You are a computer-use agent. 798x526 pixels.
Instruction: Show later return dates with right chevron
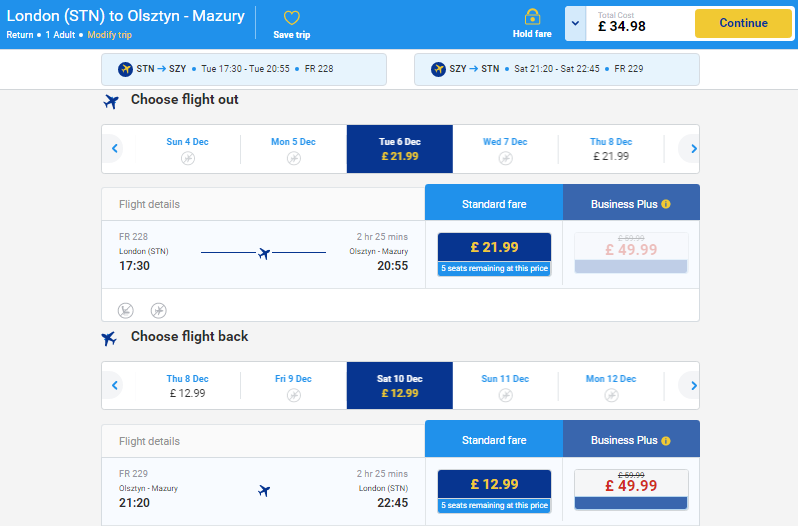[x=693, y=386]
